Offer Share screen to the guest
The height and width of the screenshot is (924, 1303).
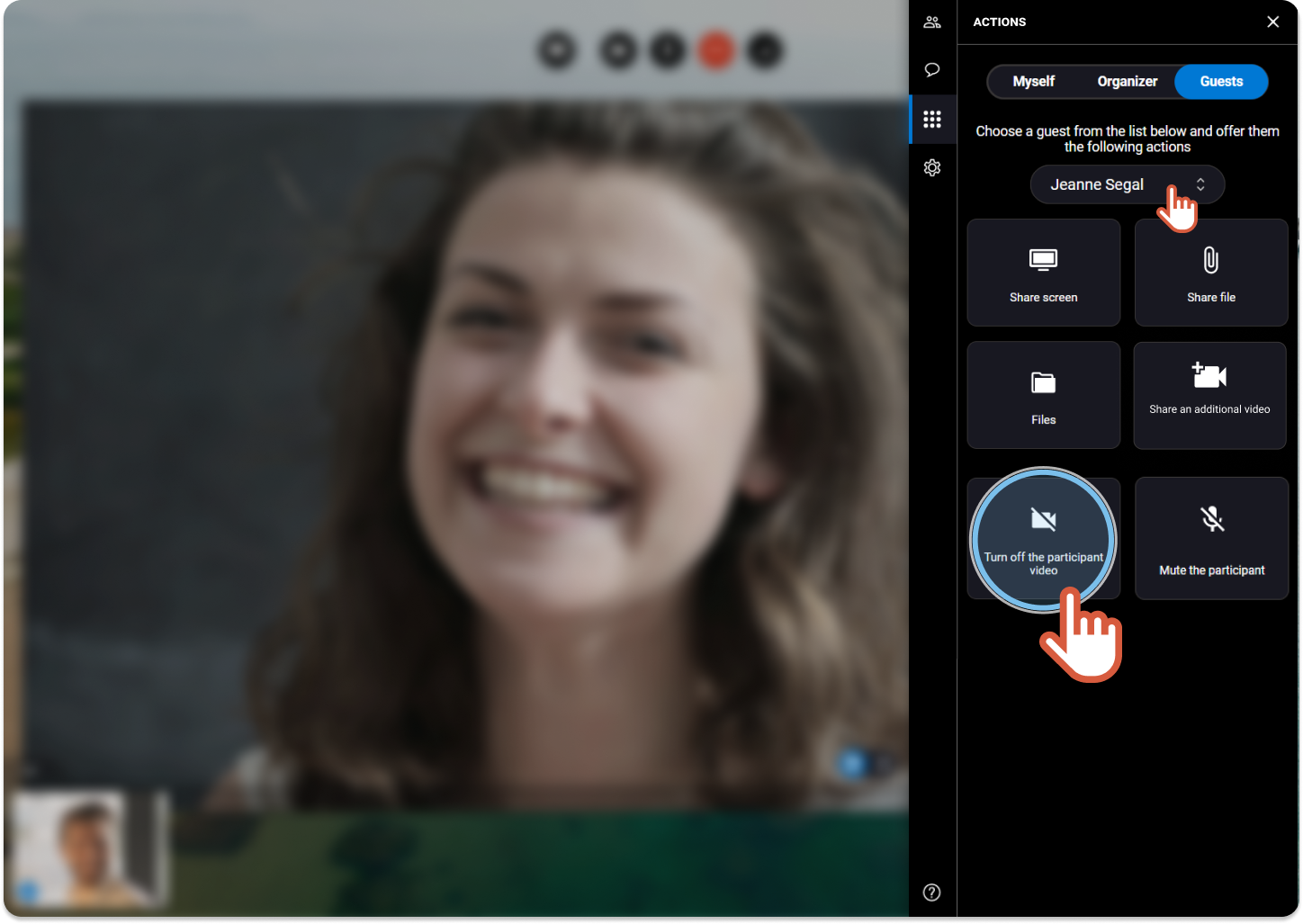pyautogui.click(x=1044, y=273)
